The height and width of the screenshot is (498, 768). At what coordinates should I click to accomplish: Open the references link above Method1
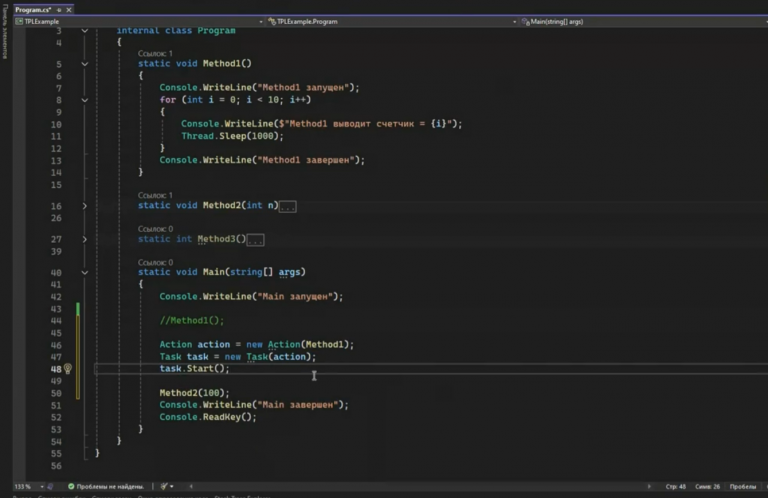(155, 53)
